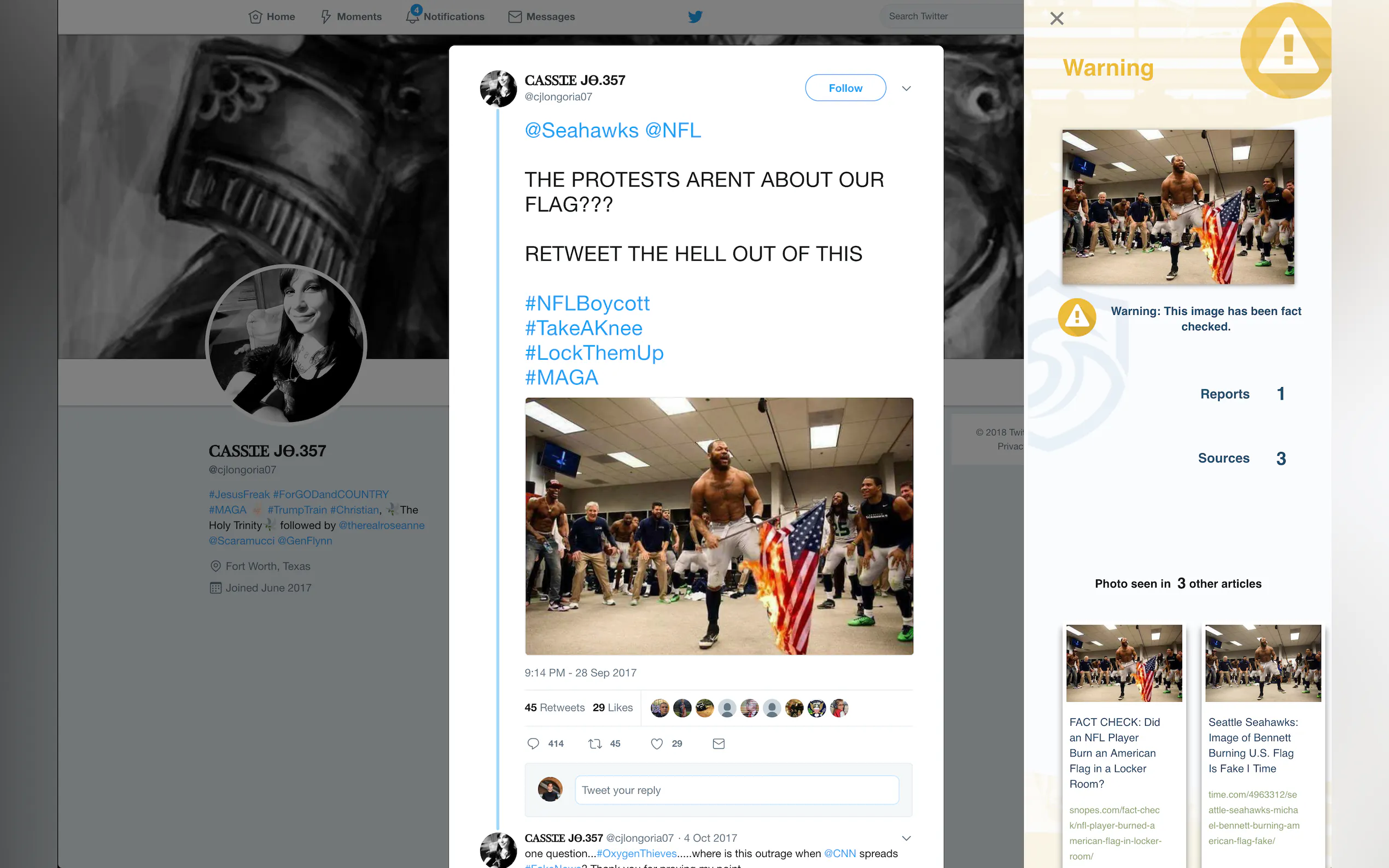The image size is (1389, 868).
Task: Open Messages from the top bar
Action: tap(541, 16)
